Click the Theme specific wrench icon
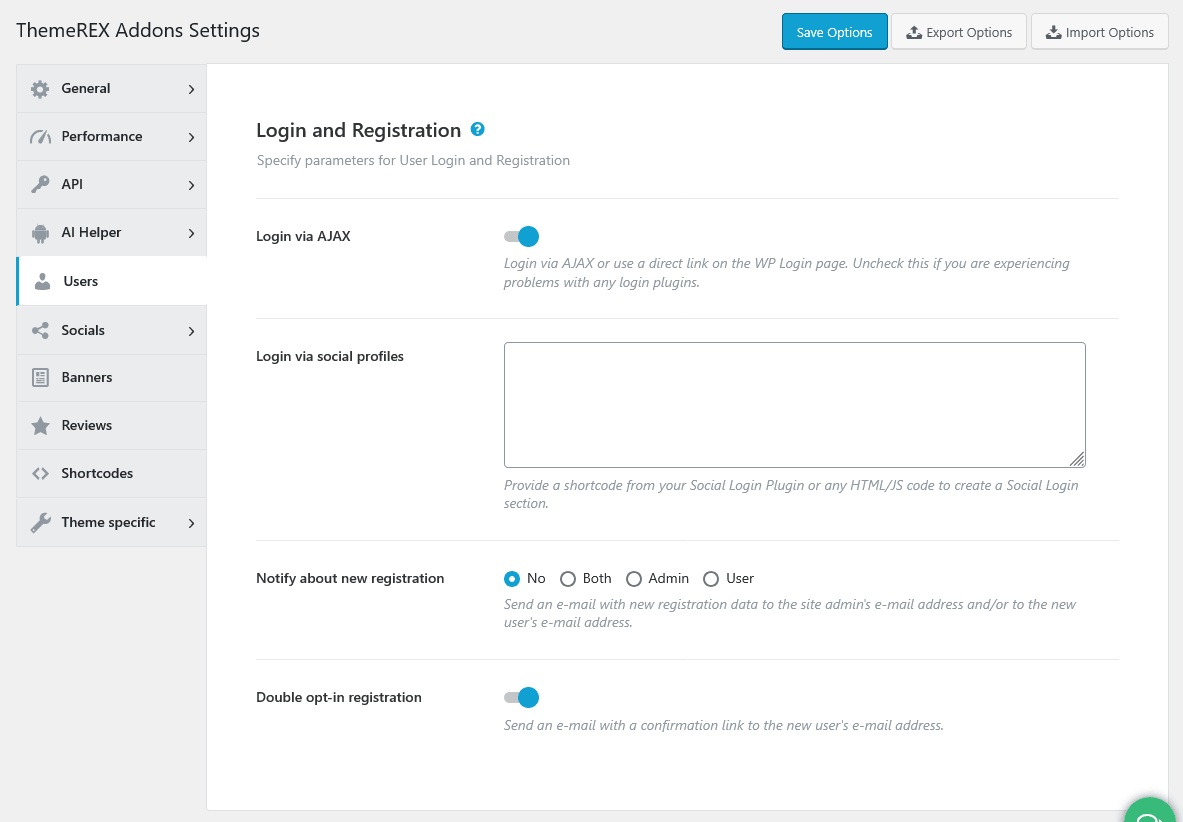The height and width of the screenshot is (822, 1183). click(40, 523)
